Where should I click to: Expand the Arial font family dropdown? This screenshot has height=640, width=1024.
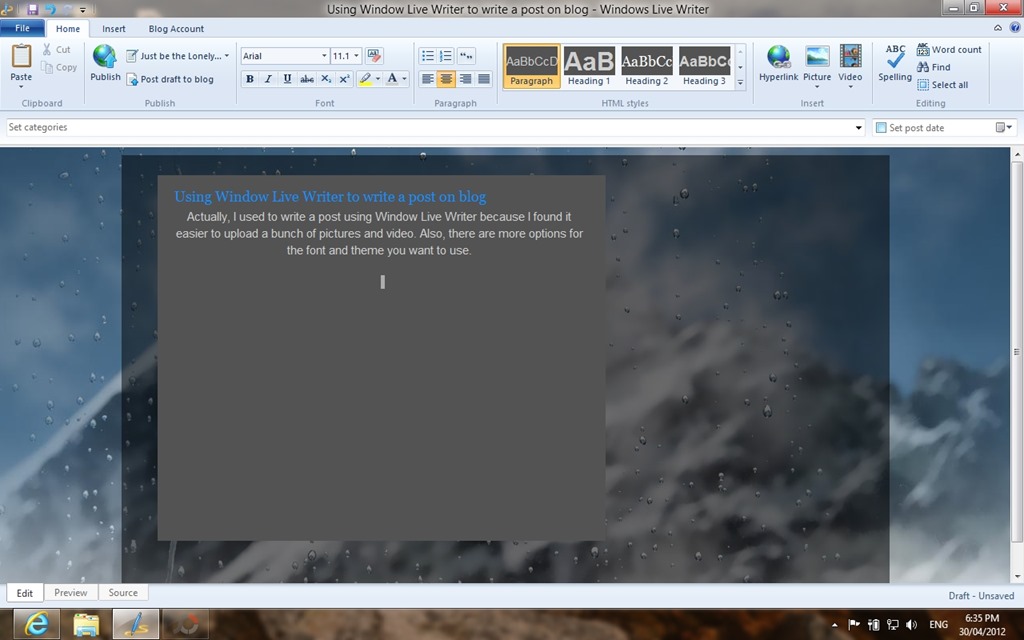(x=324, y=56)
